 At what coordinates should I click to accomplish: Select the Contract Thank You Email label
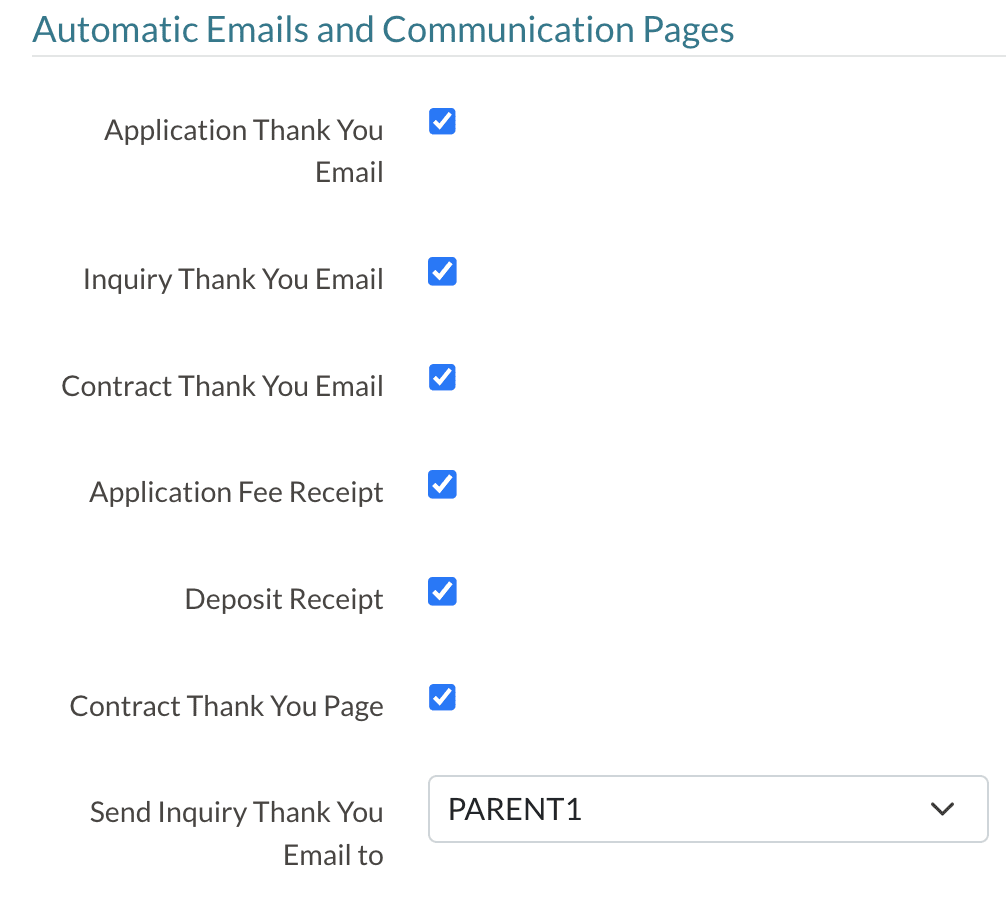pos(222,386)
